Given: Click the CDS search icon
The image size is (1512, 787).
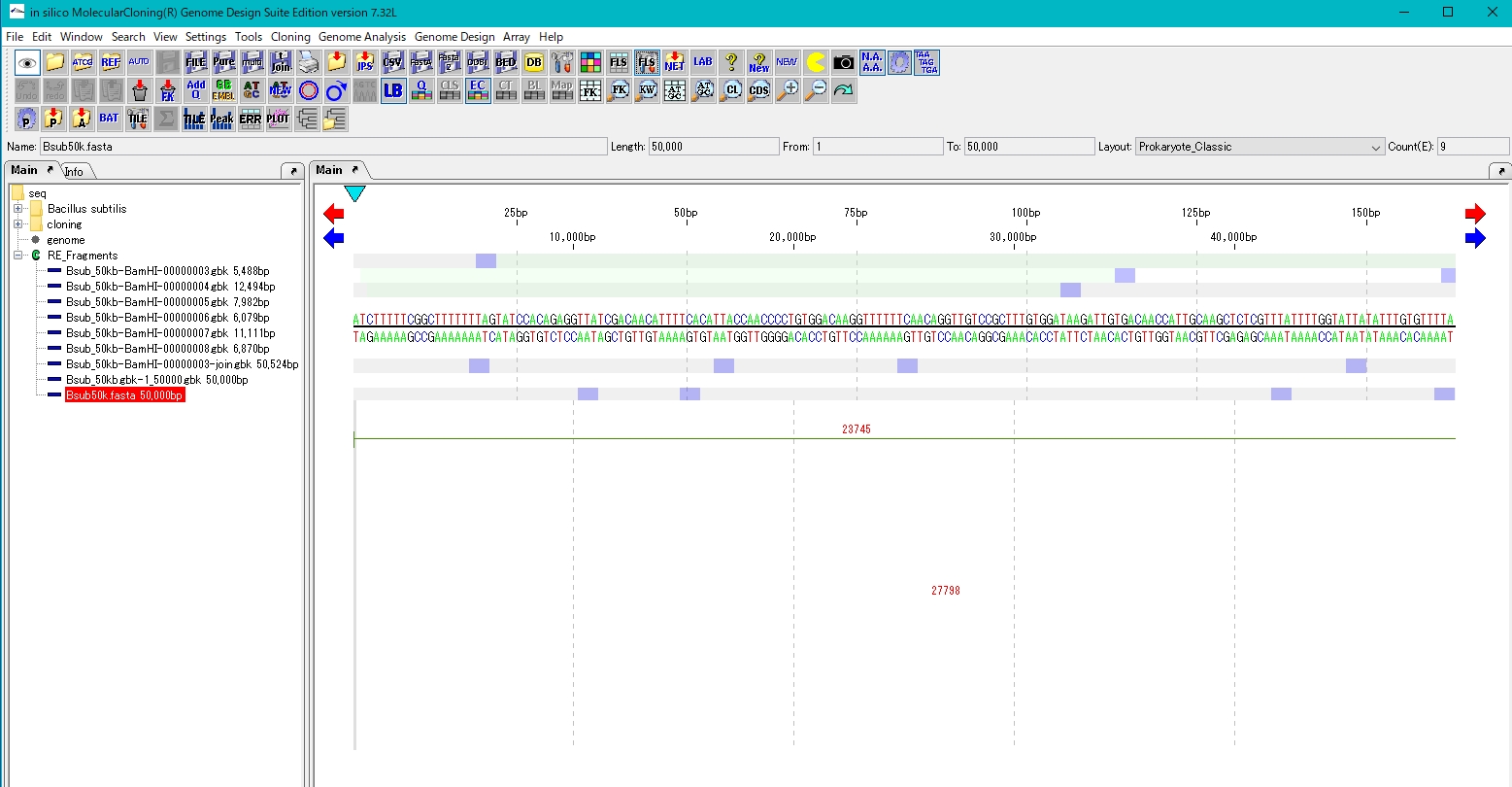Looking at the screenshot, I should [758, 91].
